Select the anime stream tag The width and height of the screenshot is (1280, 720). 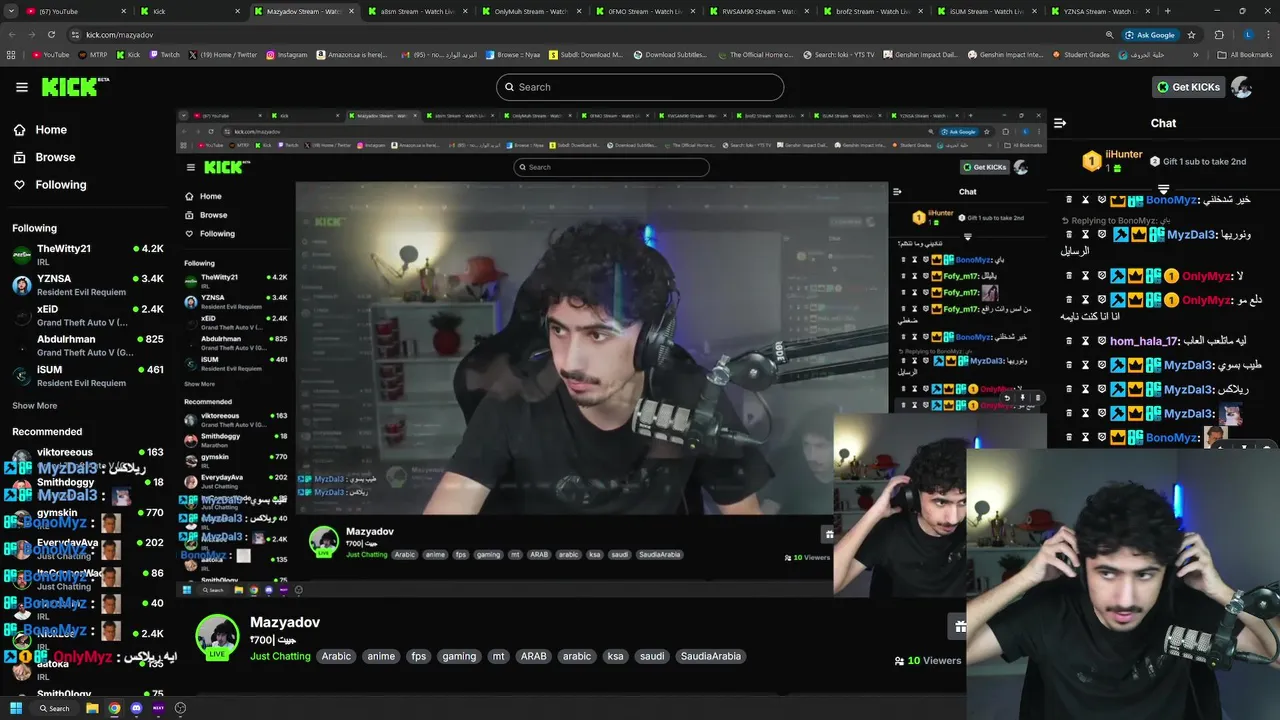[381, 657]
